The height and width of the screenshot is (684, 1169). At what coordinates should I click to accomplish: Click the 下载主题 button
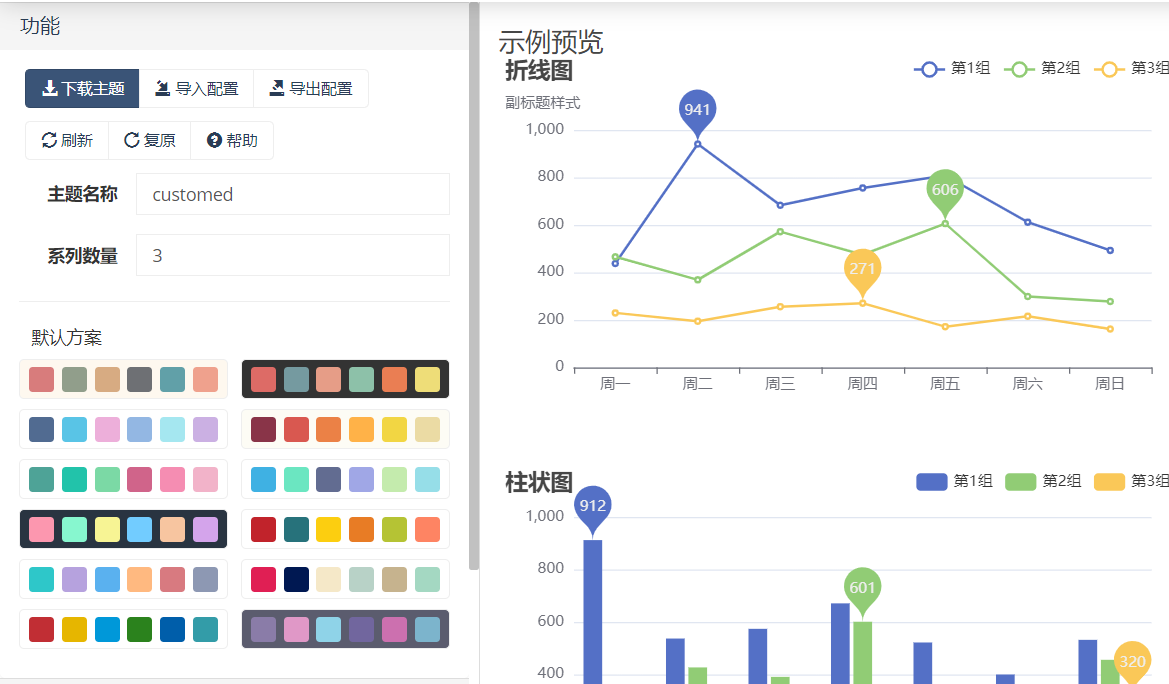pos(81,88)
